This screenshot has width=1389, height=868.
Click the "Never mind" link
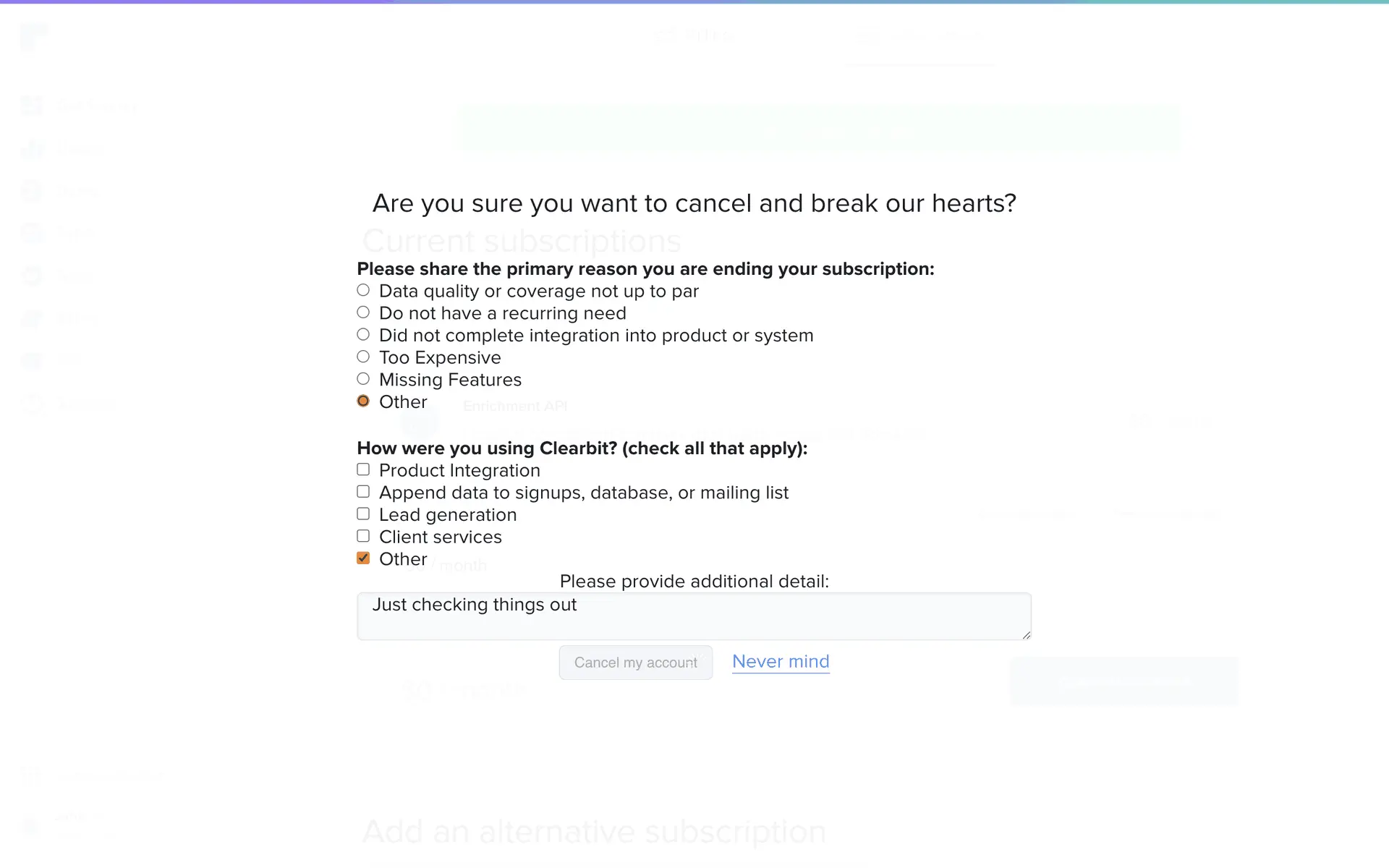pyautogui.click(x=781, y=662)
